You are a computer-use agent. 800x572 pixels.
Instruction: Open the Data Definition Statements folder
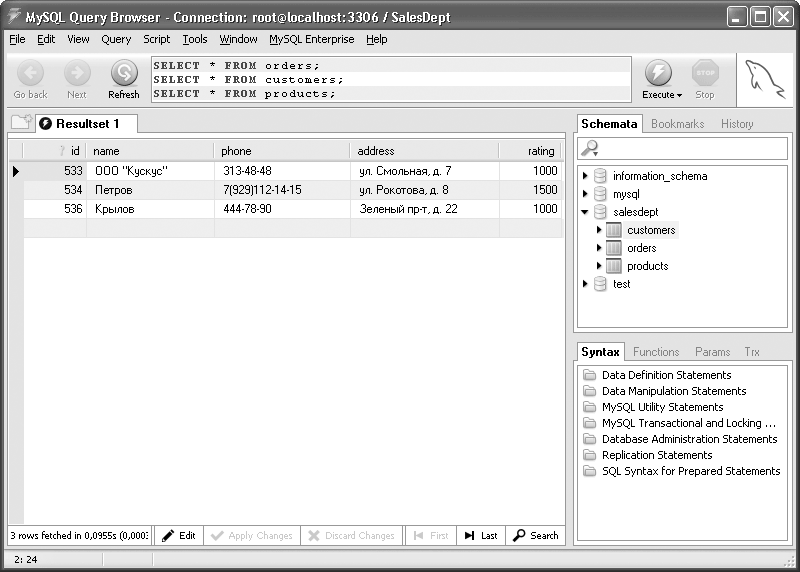(x=589, y=375)
